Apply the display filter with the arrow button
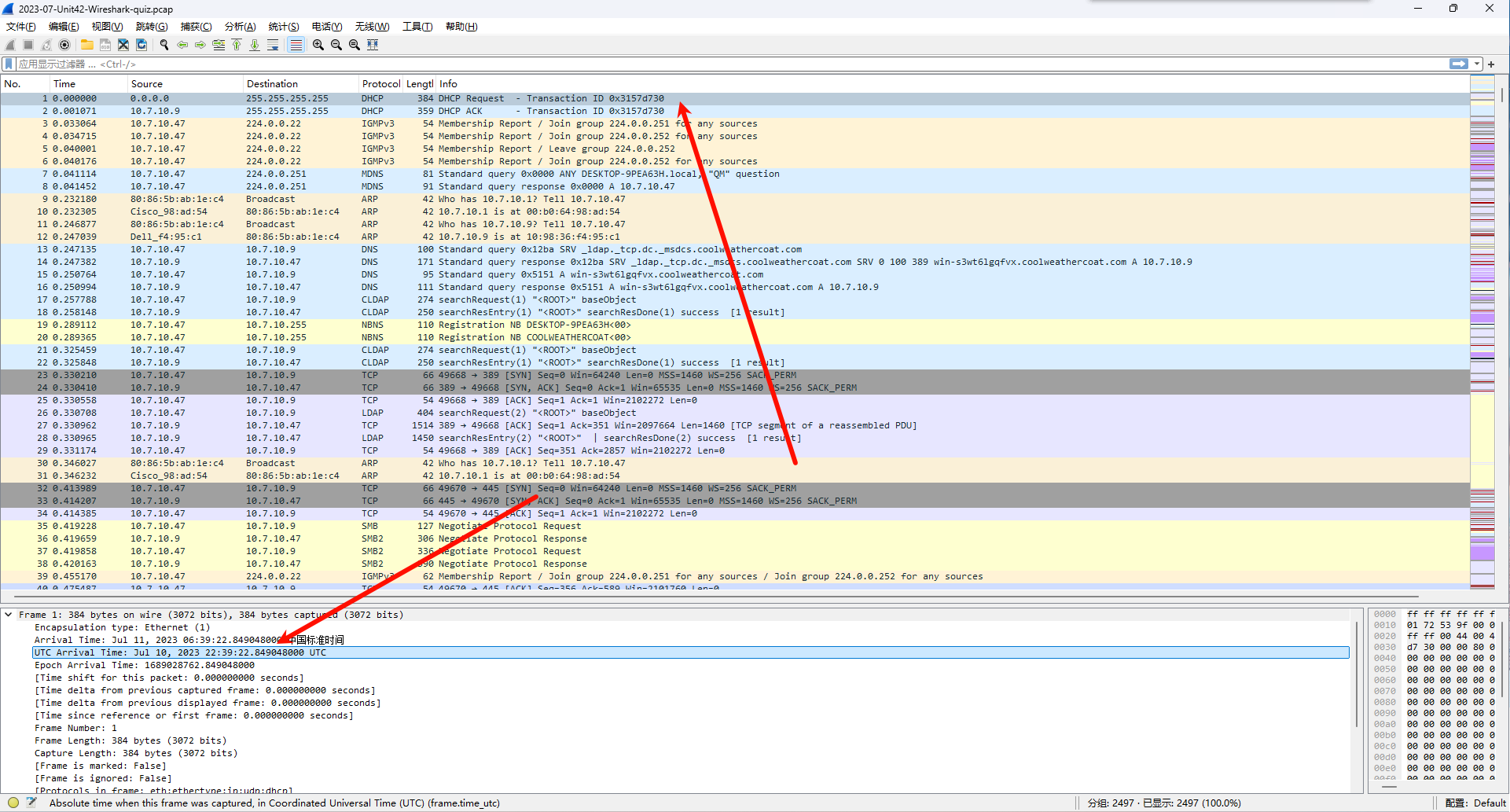 1458,64
